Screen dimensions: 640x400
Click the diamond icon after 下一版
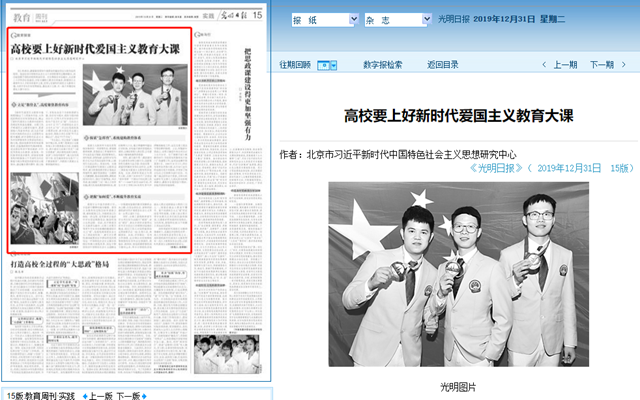[143, 395]
